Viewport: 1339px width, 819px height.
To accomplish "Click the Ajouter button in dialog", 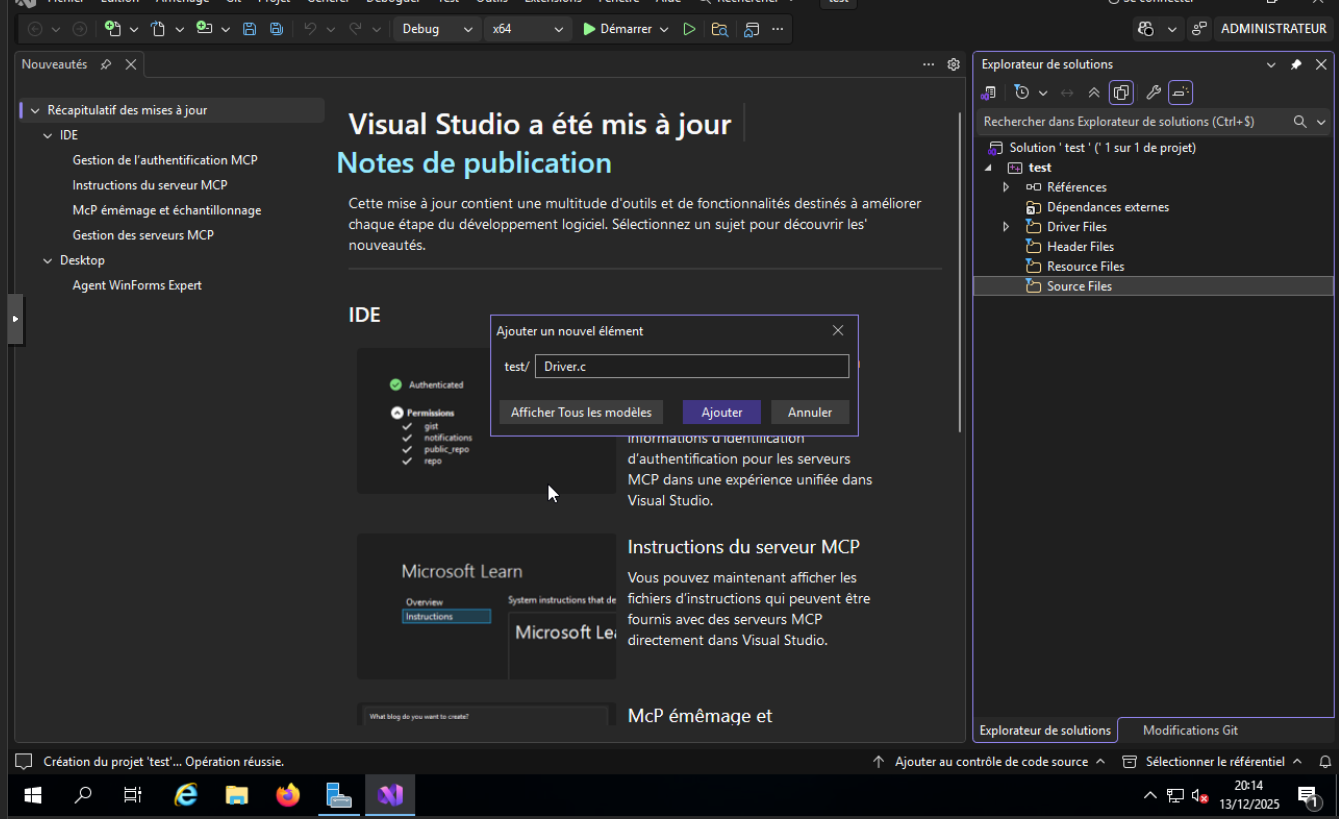I will coord(722,412).
